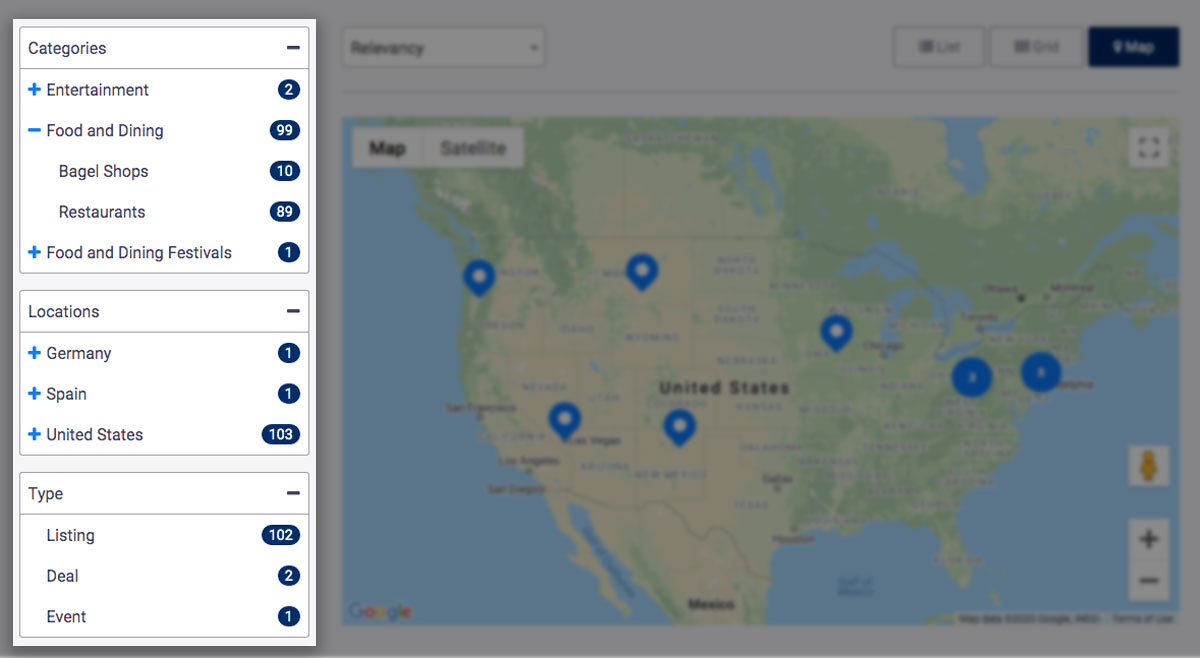
Task: Click the map pin near Las Vegas
Action: (564, 420)
